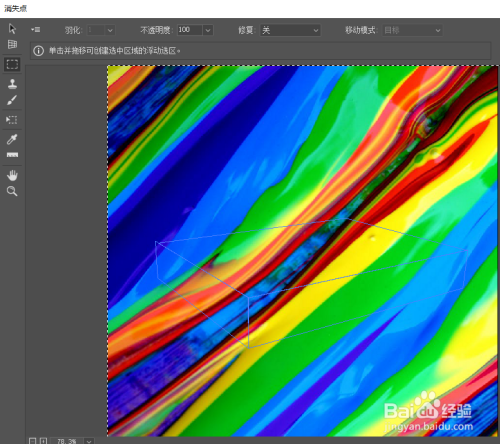Select the Create Plane grid tool
The height and width of the screenshot is (444, 500).
pos(12,44)
